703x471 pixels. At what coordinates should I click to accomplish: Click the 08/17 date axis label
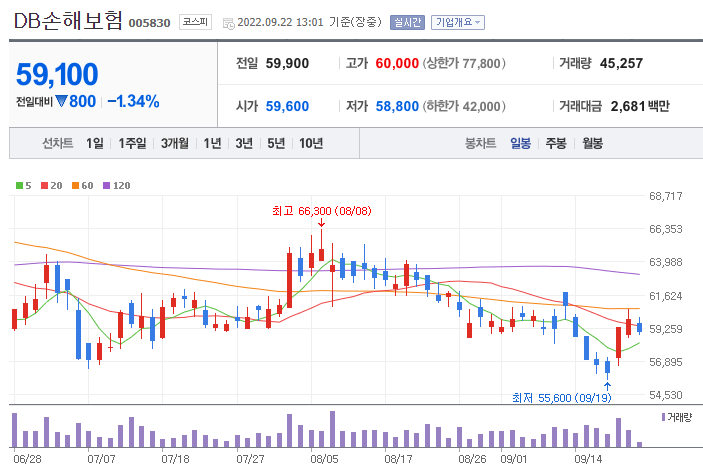(x=398, y=459)
